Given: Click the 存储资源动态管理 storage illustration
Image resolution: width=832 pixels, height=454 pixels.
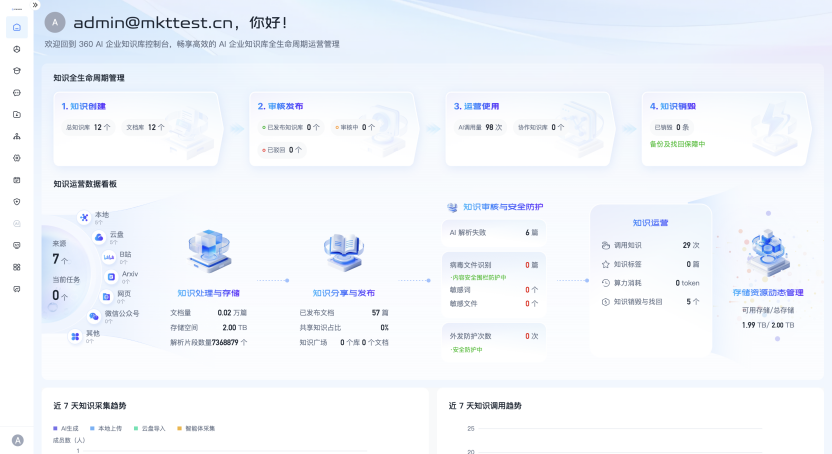Looking at the screenshot, I should point(768,252).
